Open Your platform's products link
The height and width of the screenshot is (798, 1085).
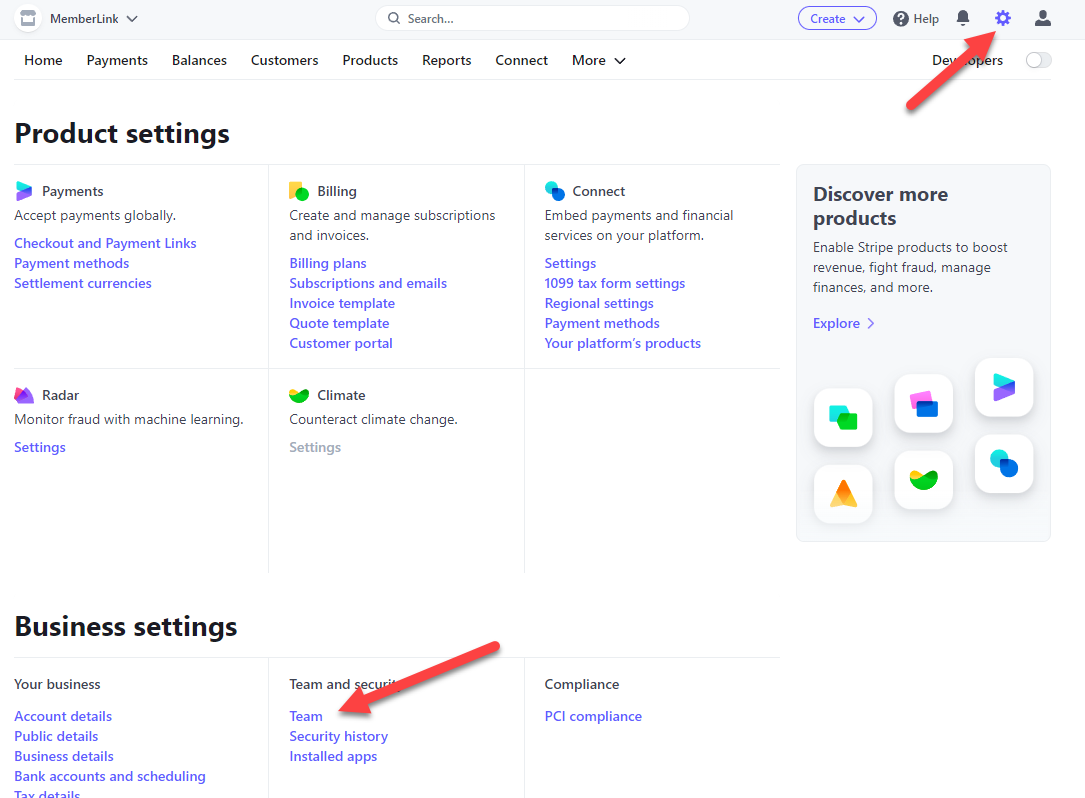tap(622, 343)
